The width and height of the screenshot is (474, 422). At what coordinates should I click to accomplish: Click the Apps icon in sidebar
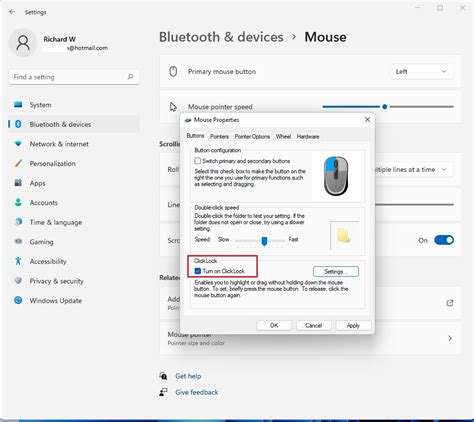point(18,183)
